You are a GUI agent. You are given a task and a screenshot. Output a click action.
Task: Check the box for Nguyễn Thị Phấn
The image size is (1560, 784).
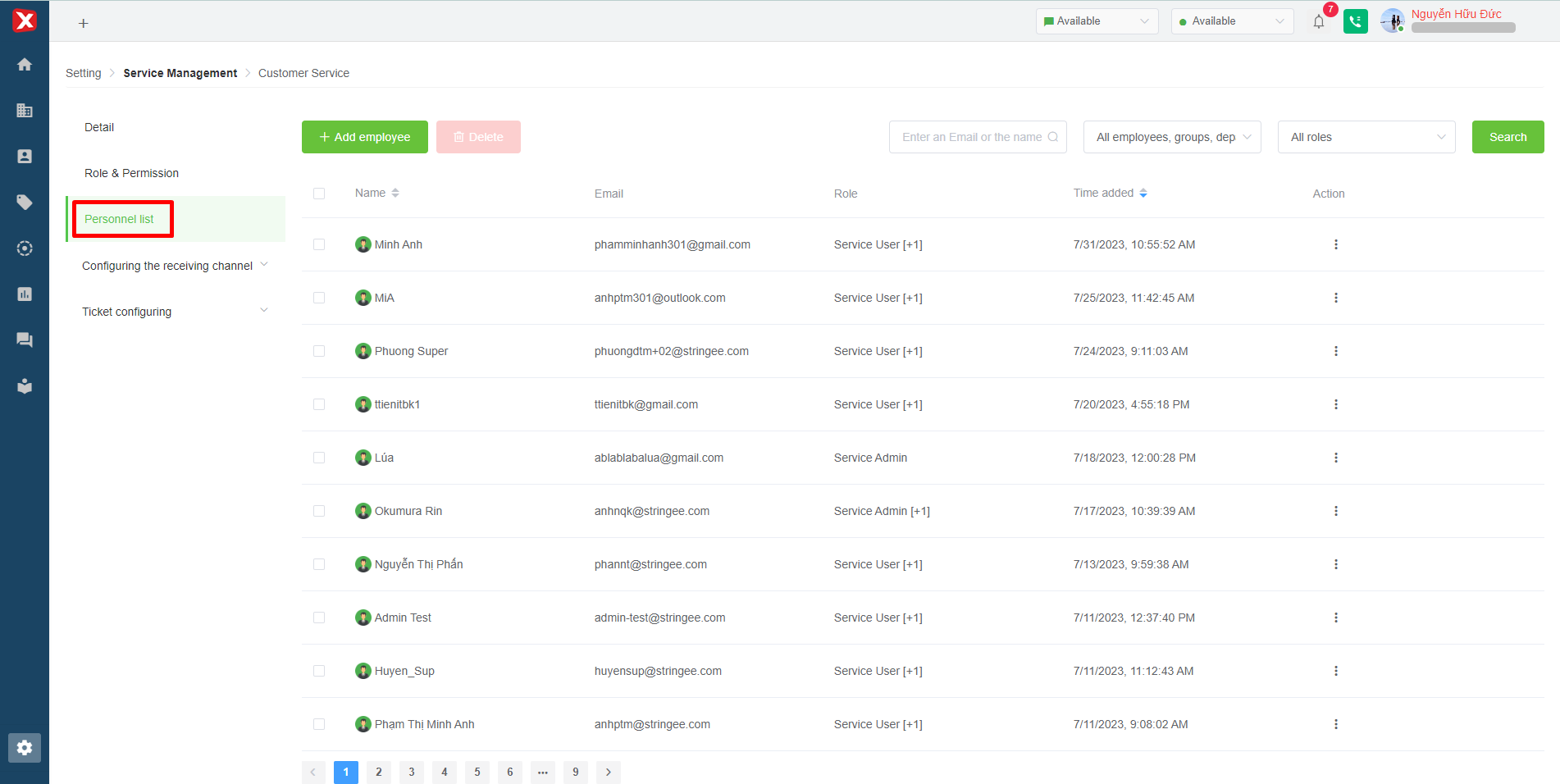click(319, 564)
